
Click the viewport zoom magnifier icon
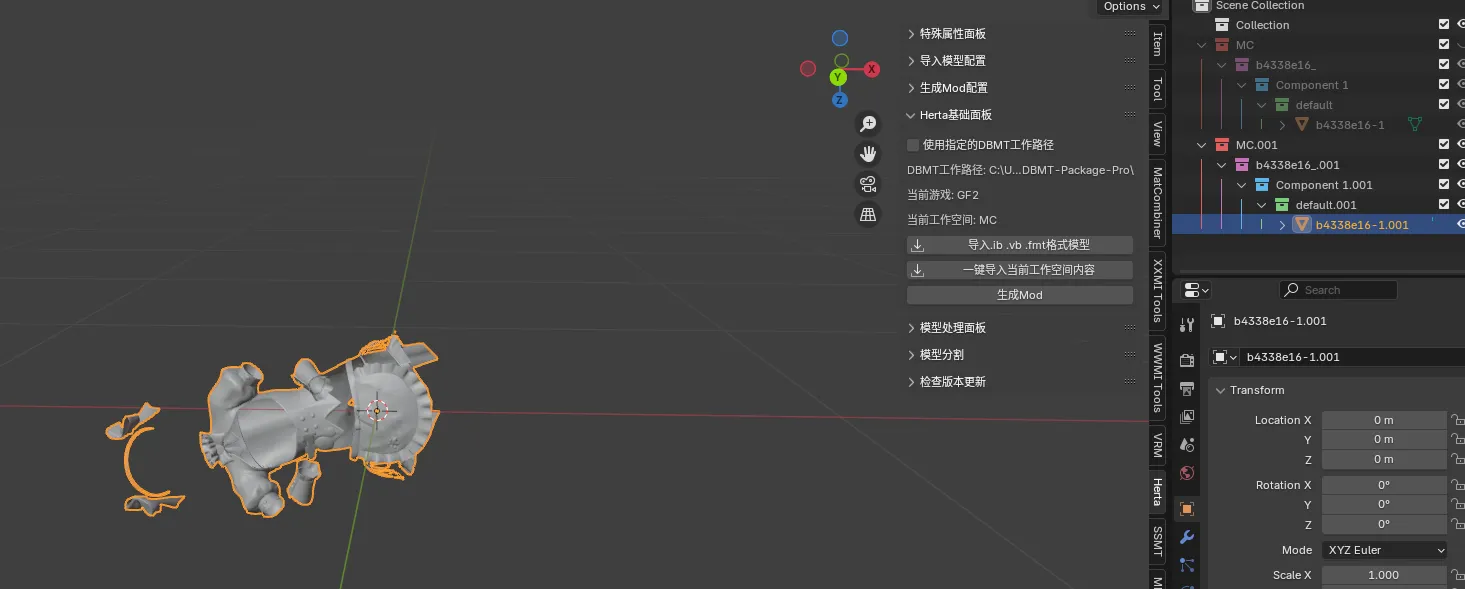[868, 123]
